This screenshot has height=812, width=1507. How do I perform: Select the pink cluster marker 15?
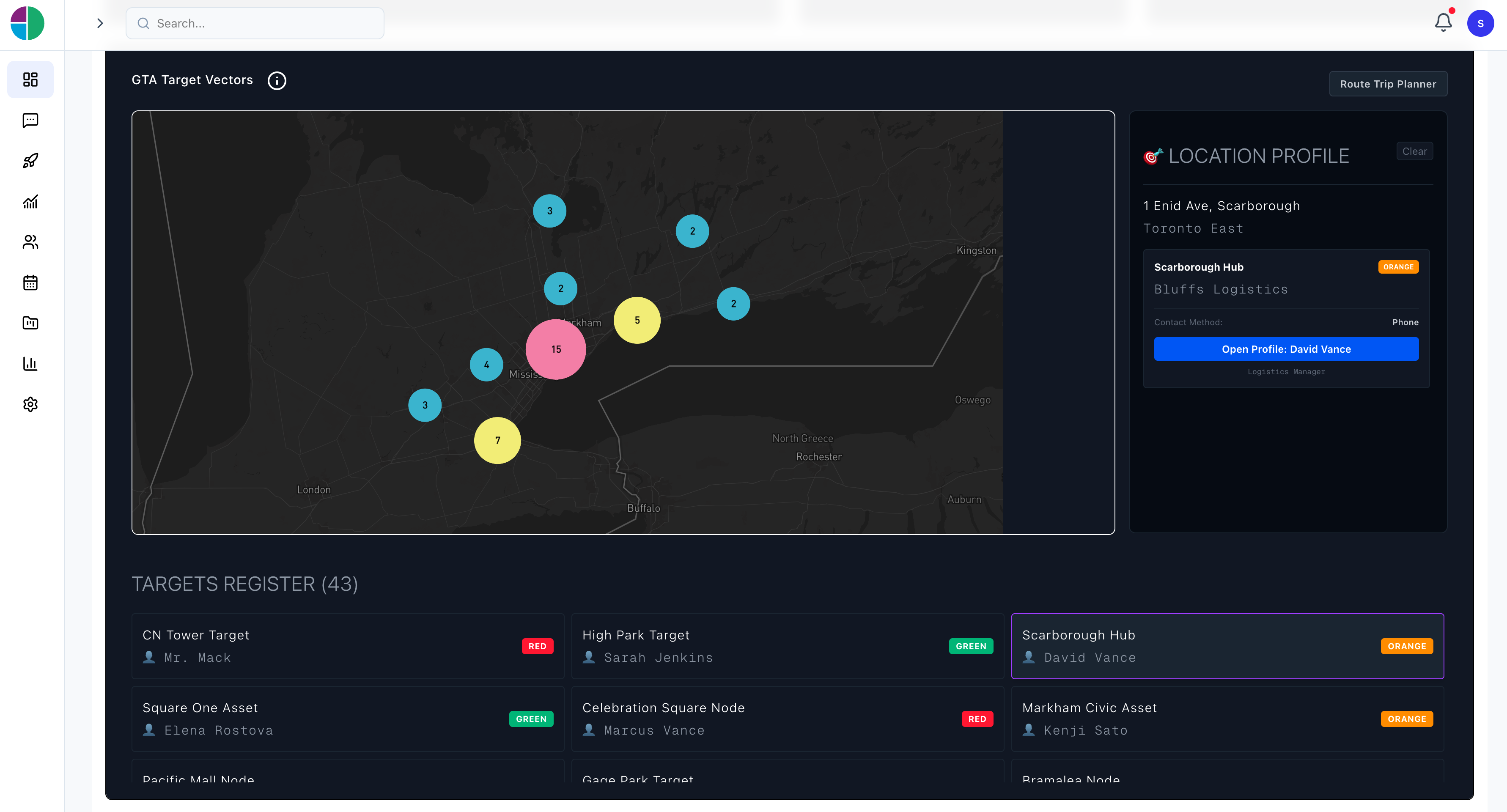(x=556, y=349)
